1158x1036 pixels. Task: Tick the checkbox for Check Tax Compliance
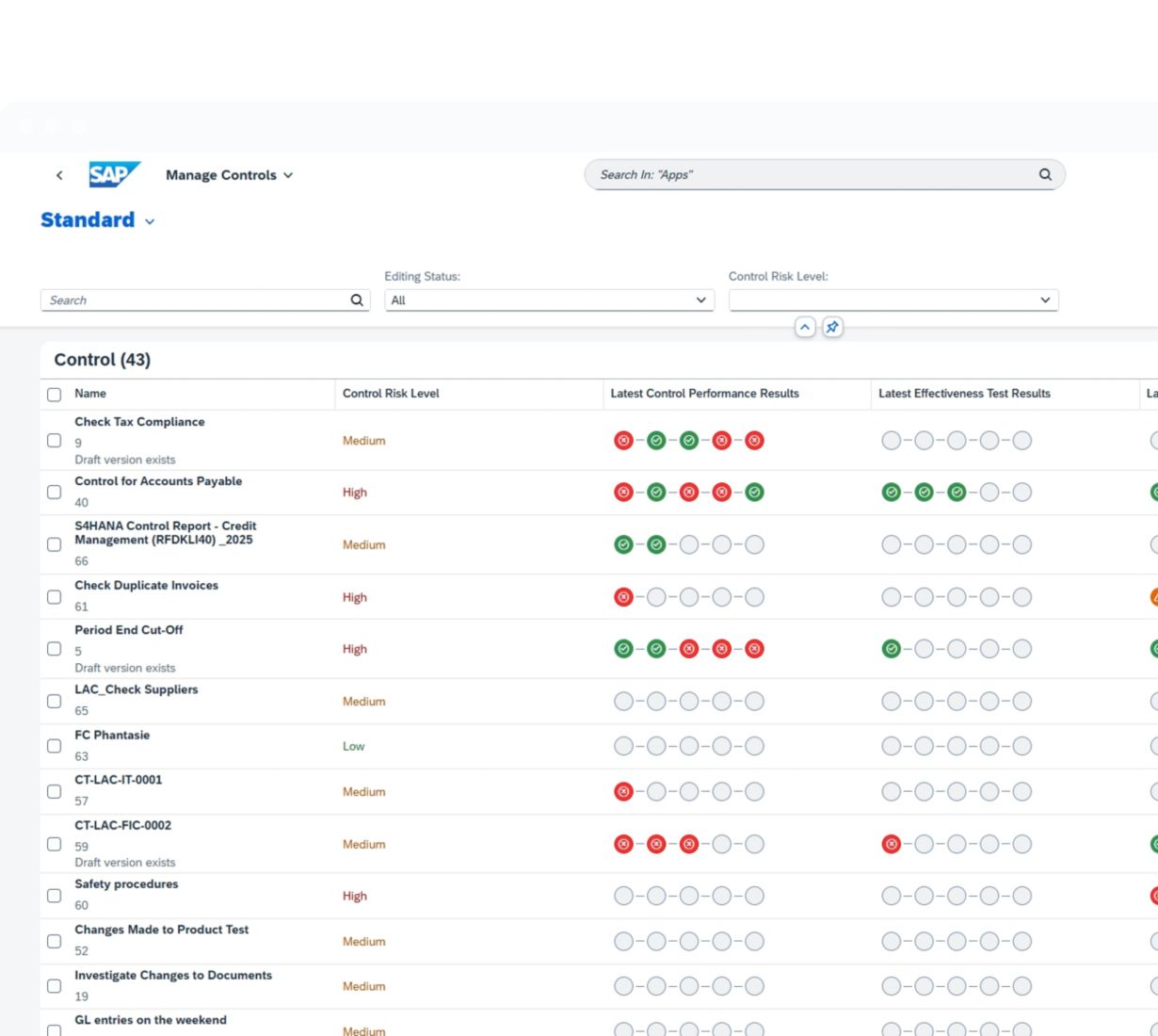(55, 441)
